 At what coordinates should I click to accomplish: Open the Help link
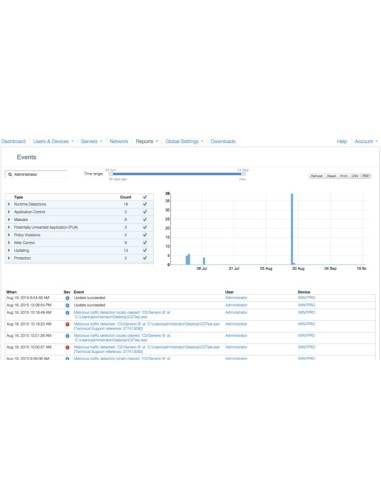tap(342, 141)
